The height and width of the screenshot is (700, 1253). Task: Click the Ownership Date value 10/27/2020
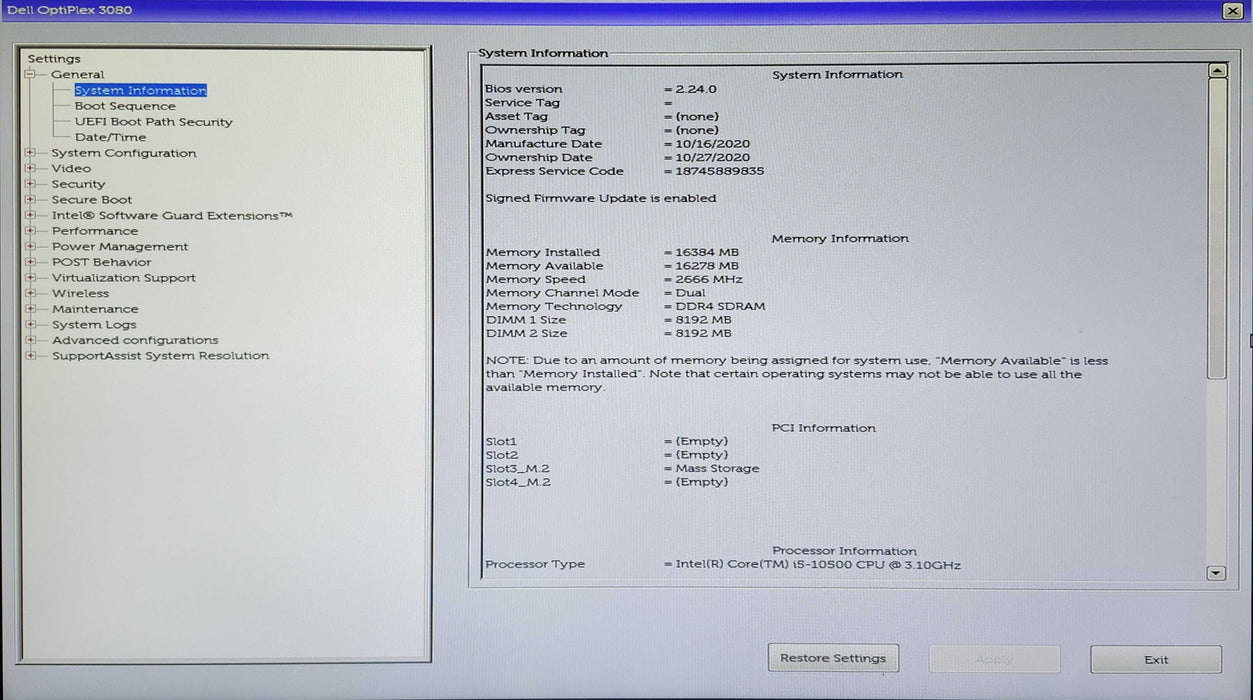(x=712, y=157)
